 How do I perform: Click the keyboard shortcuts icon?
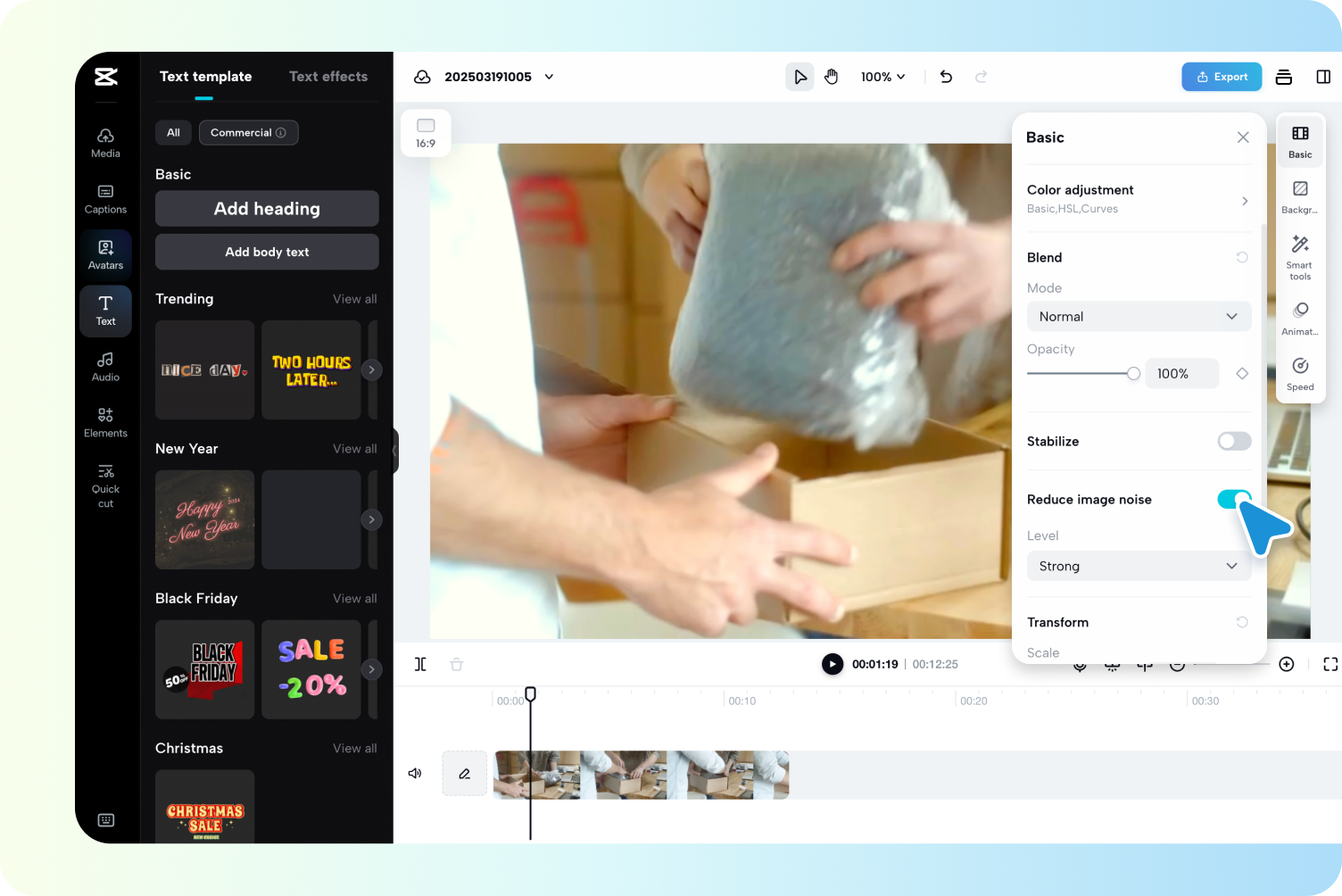point(106,820)
